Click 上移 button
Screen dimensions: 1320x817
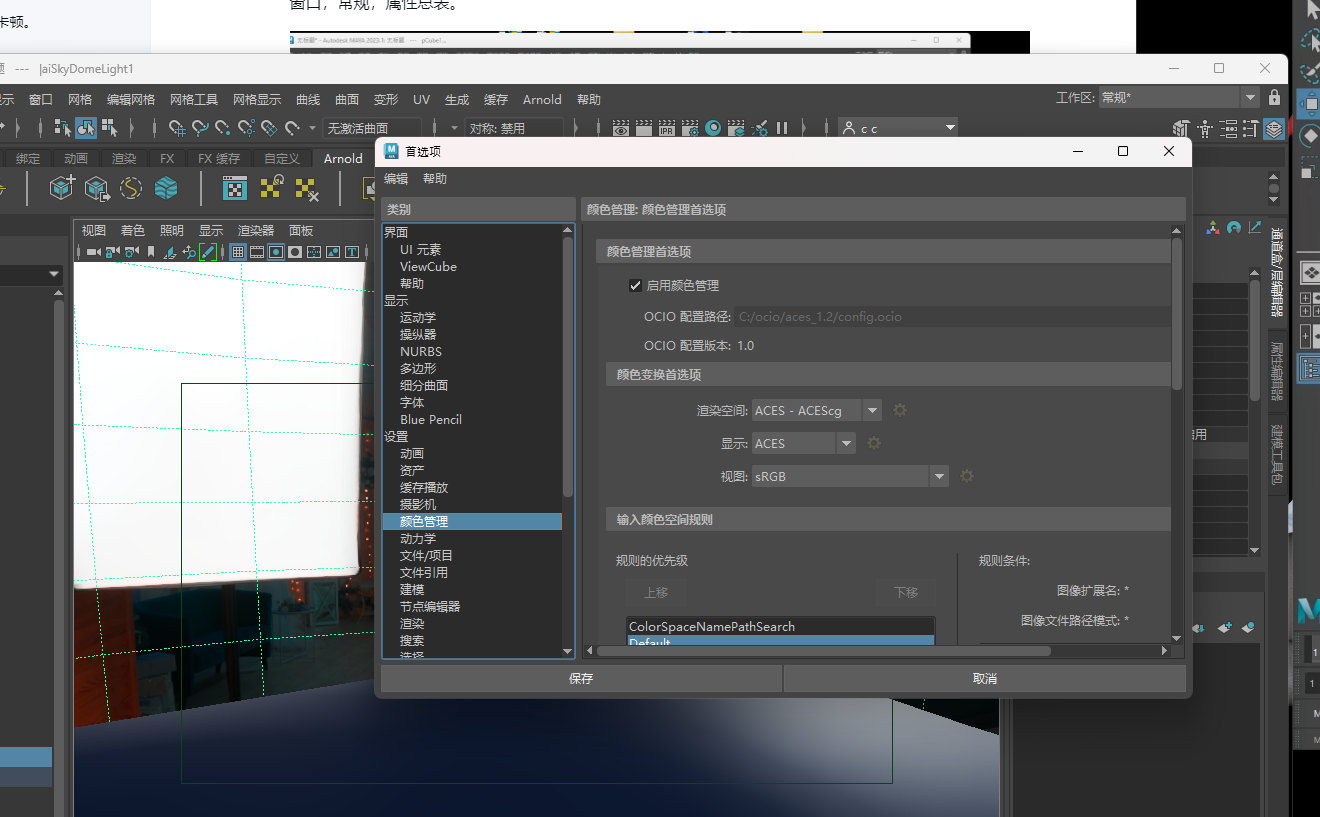coord(656,592)
